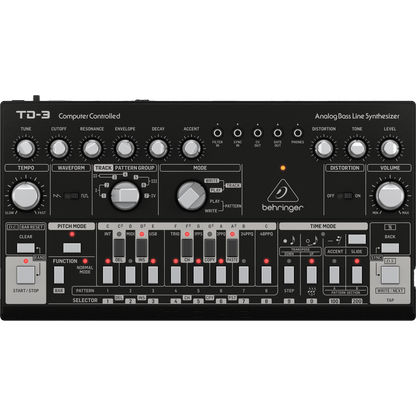
Task: Hit the START/STOP button
Action: (x=26, y=275)
